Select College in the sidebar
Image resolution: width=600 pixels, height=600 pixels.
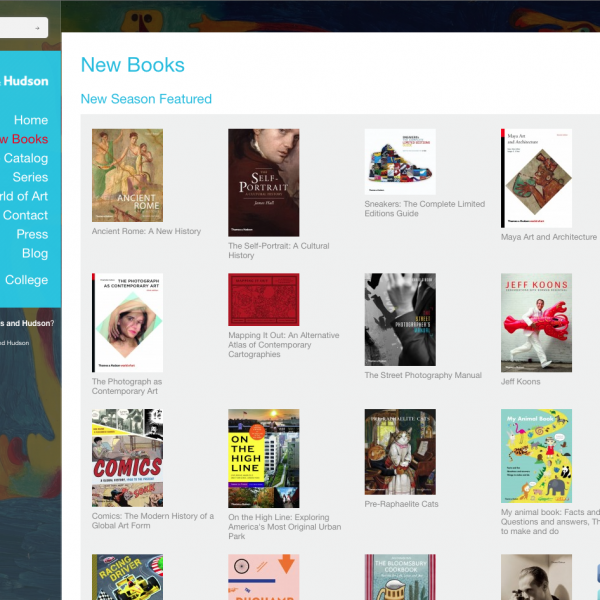27,280
